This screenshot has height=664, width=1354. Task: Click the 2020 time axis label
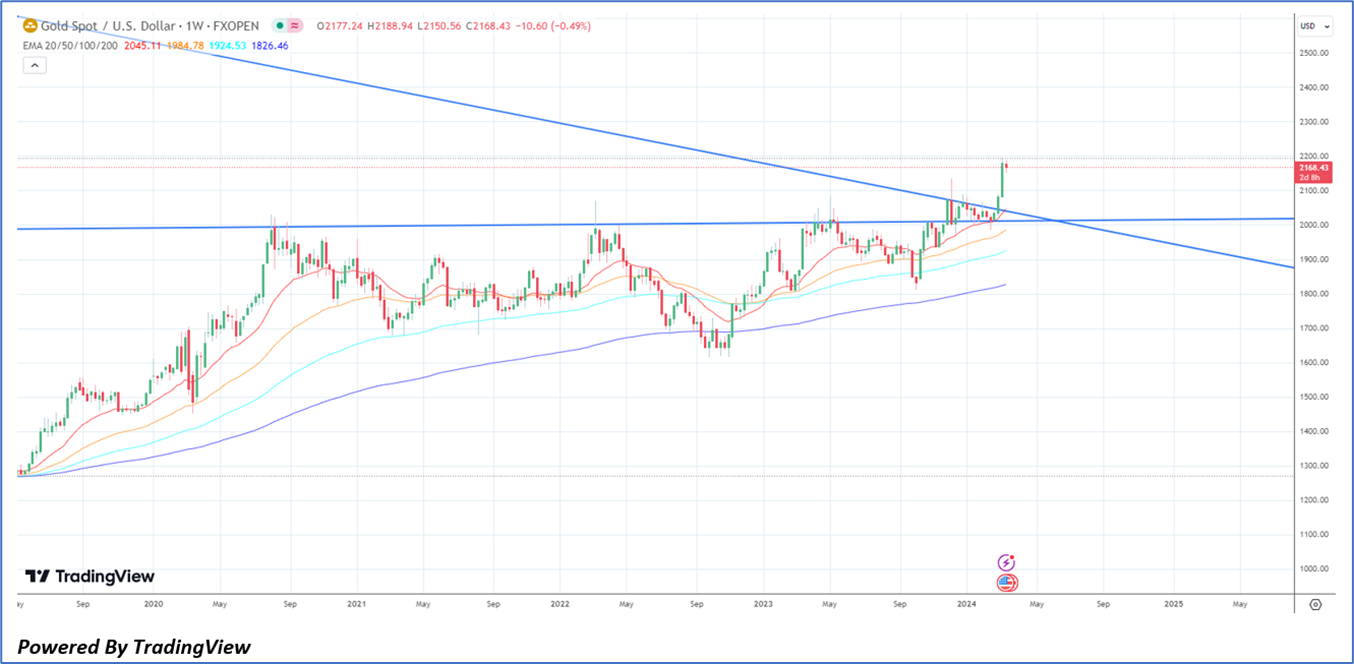point(153,604)
